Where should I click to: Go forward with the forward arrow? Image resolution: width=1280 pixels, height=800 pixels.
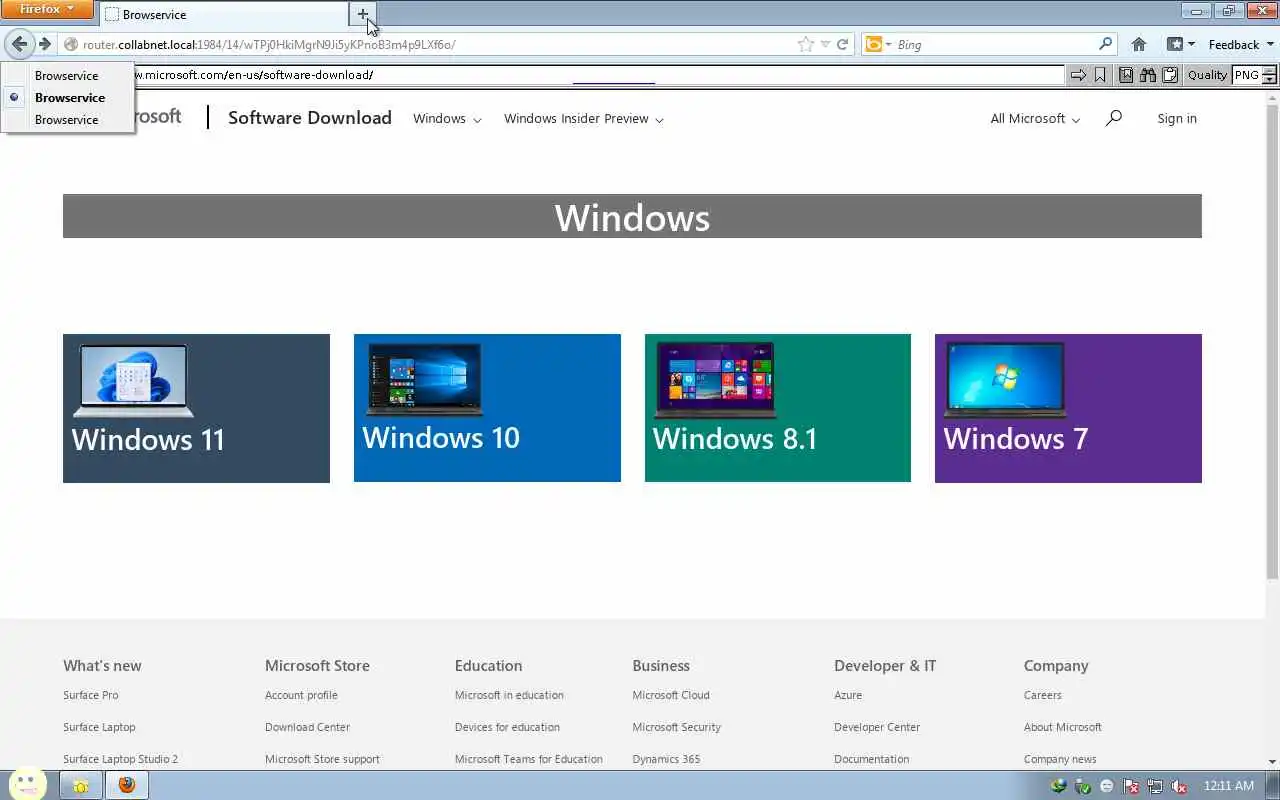(x=45, y=44)
